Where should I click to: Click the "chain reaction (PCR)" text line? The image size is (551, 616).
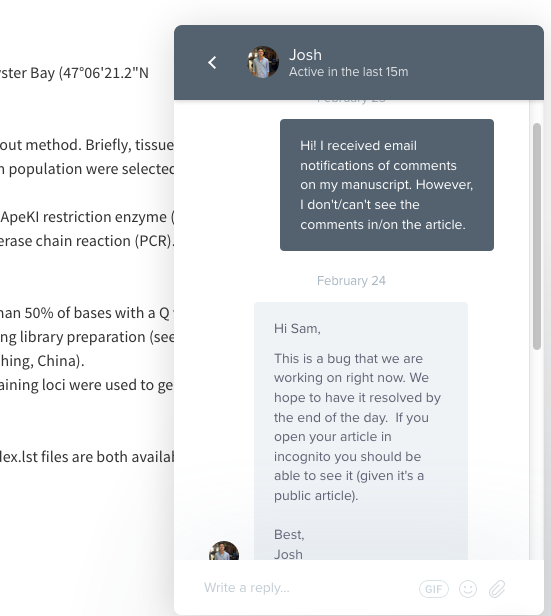(87, 241)
